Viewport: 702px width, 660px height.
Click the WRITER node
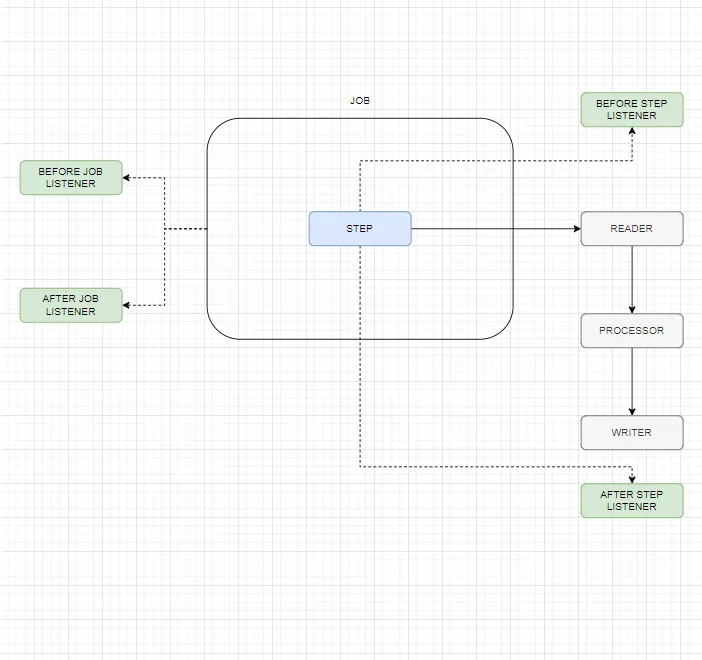coord(631,433)
